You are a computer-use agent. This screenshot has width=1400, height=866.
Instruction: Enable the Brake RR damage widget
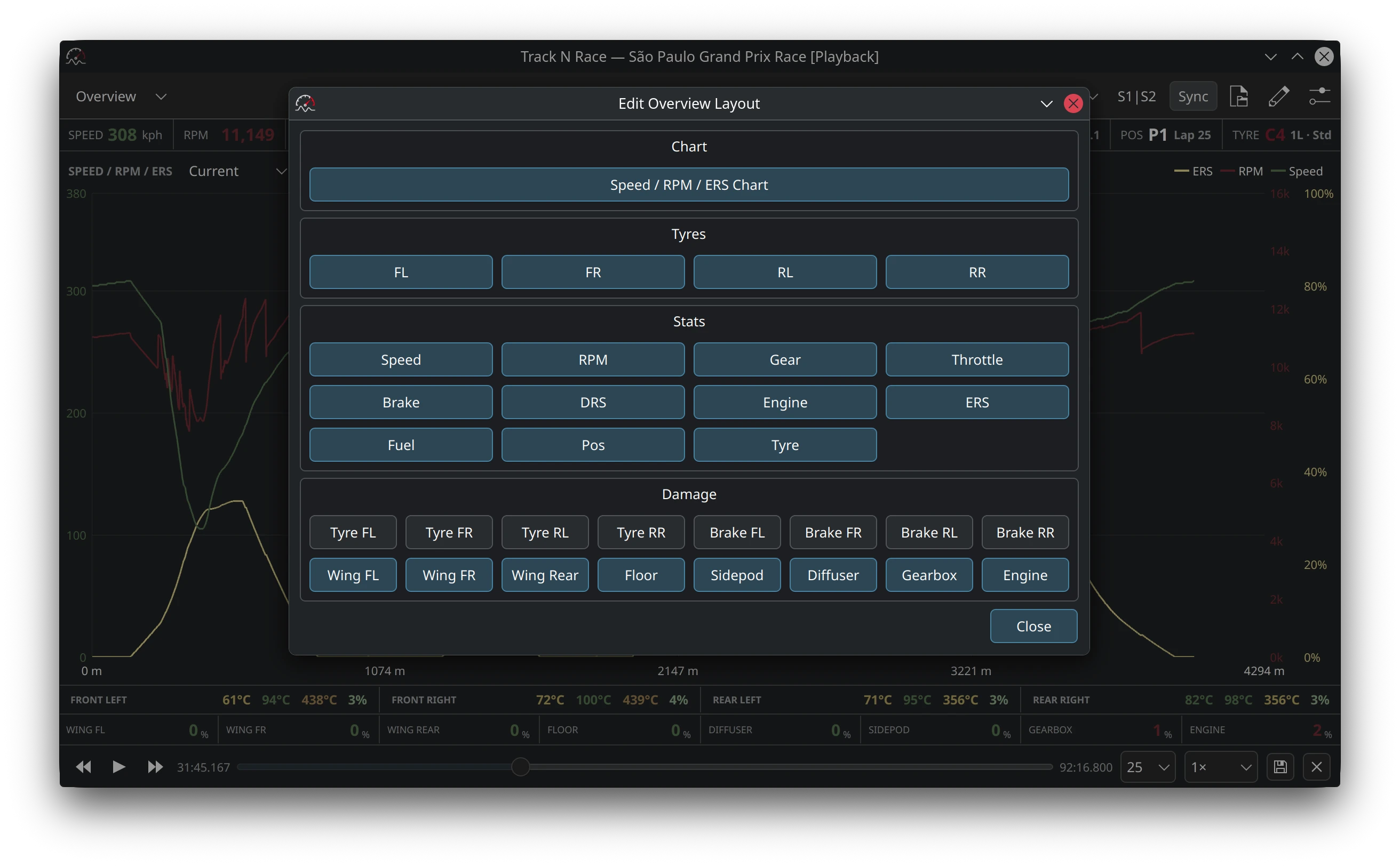click(1024, 532)
